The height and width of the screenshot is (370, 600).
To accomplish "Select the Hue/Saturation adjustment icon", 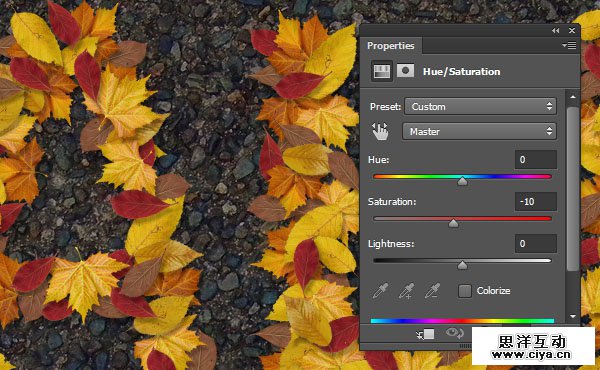I will click(382, 71).
